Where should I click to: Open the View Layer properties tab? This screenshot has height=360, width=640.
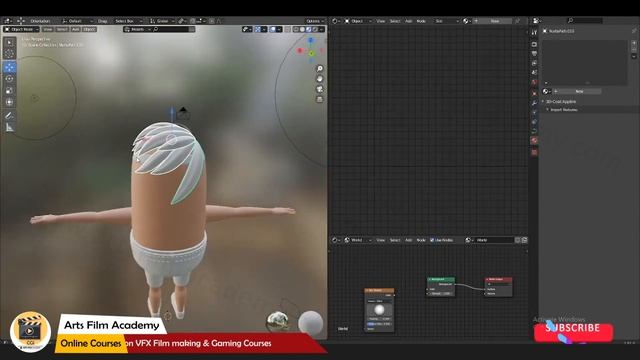(534, 63)
